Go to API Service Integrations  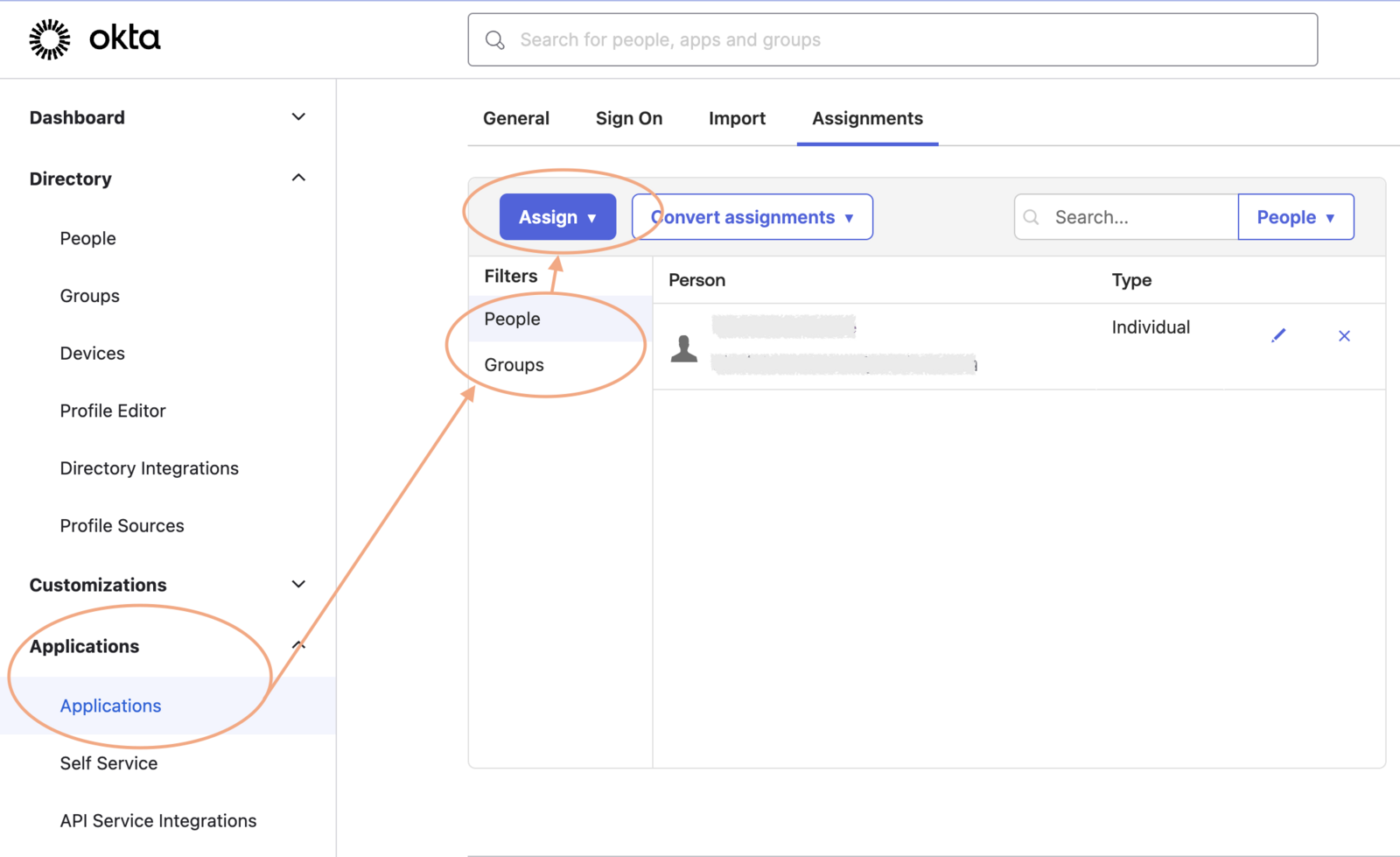[158, 821]
